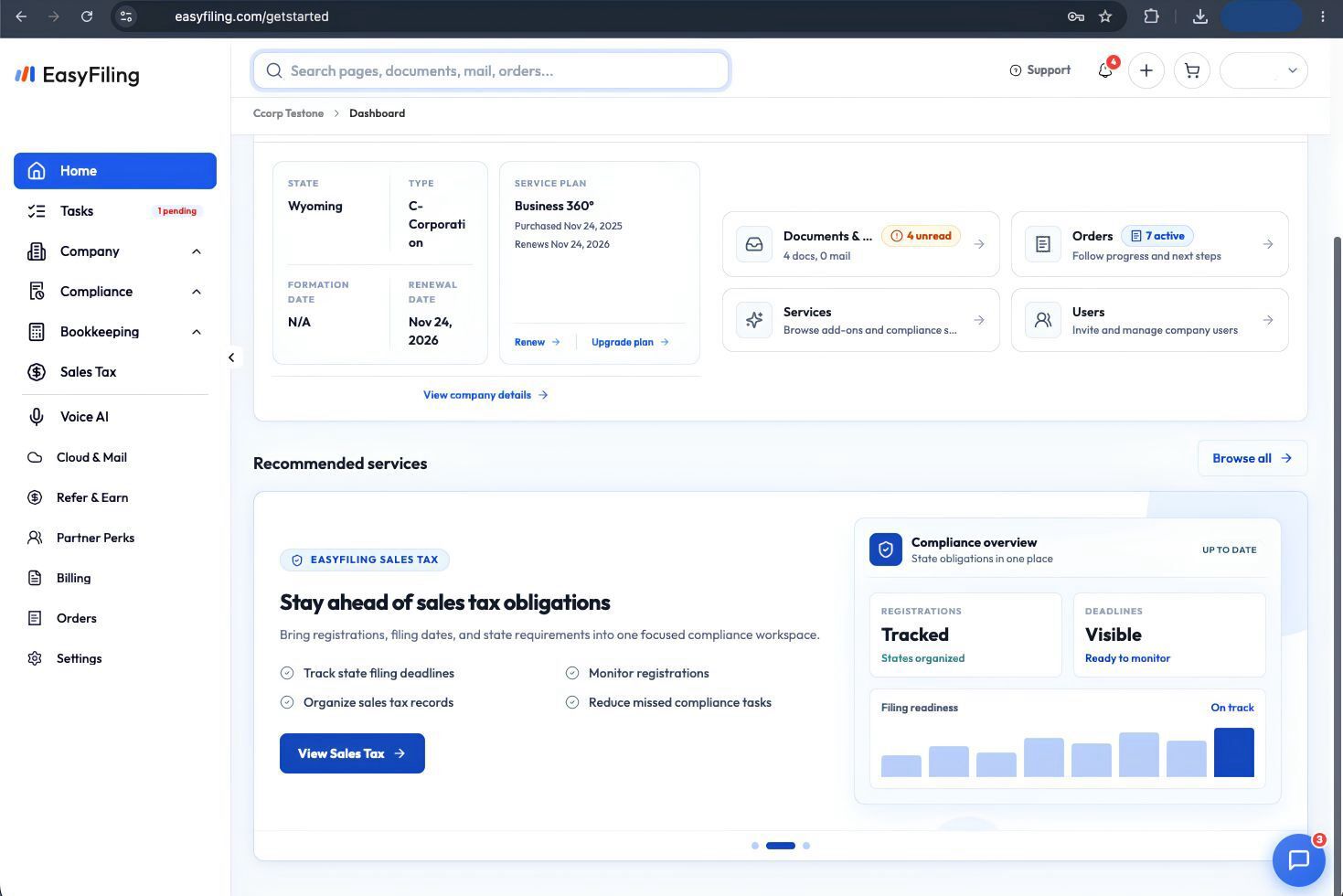Image resolution: width=1343 pixels, height=896 pixels.
Task: Click the browser address bar URL
Action: click(251, 16)
